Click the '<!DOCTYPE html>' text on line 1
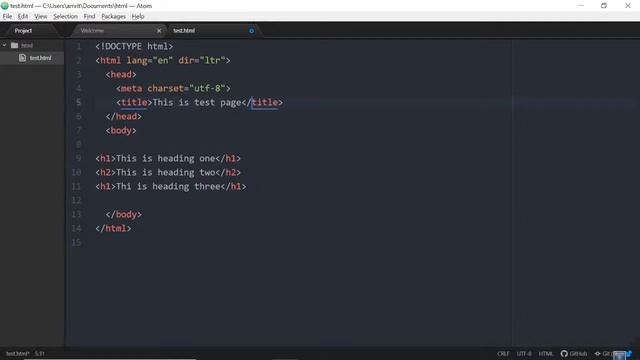Image resolution: width=640 pixels, height=360 pixels. (x=134, y=47)
